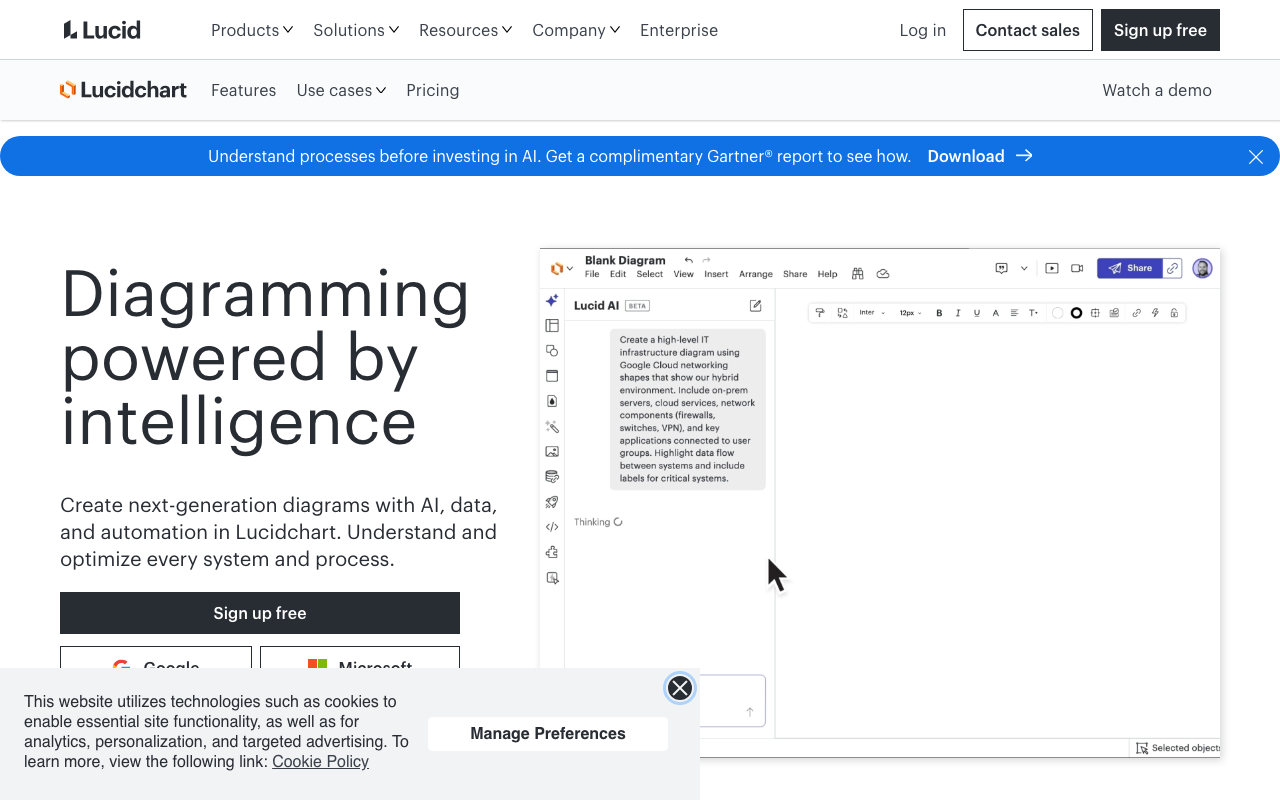This screenshot has height=800, width=1280.
Task: Click the lightning action icon in toolbar
Action: pos(1155,313)
